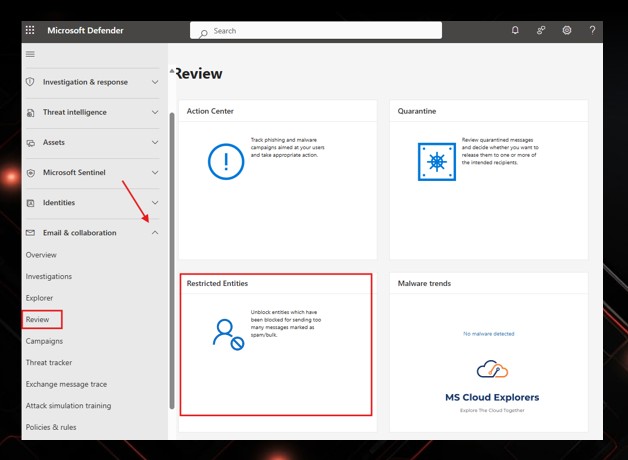Click the MS Cloud Explorers cloud logo

(492, 369)
